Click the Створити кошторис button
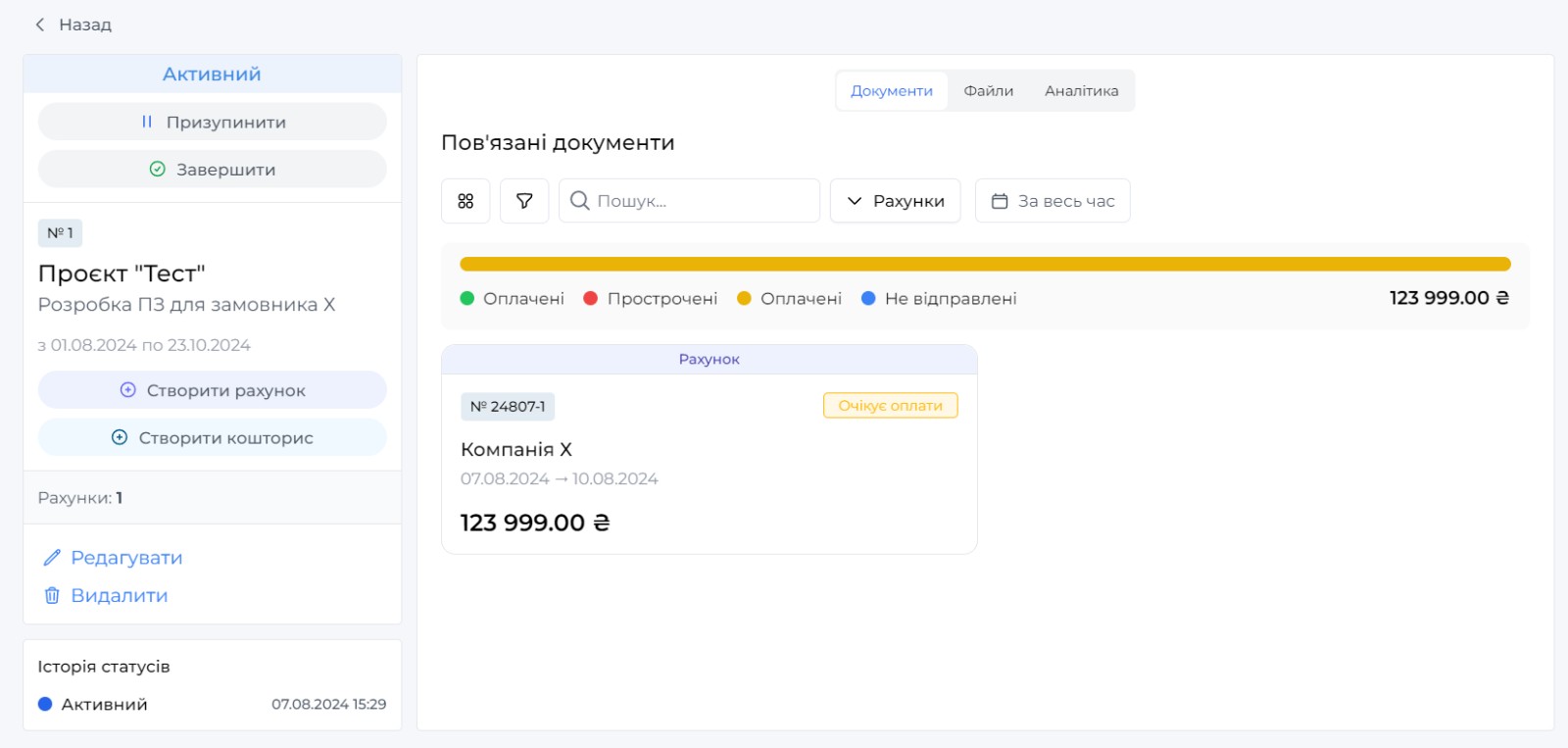Screen dimensions: 1568x748 point(213,438)
